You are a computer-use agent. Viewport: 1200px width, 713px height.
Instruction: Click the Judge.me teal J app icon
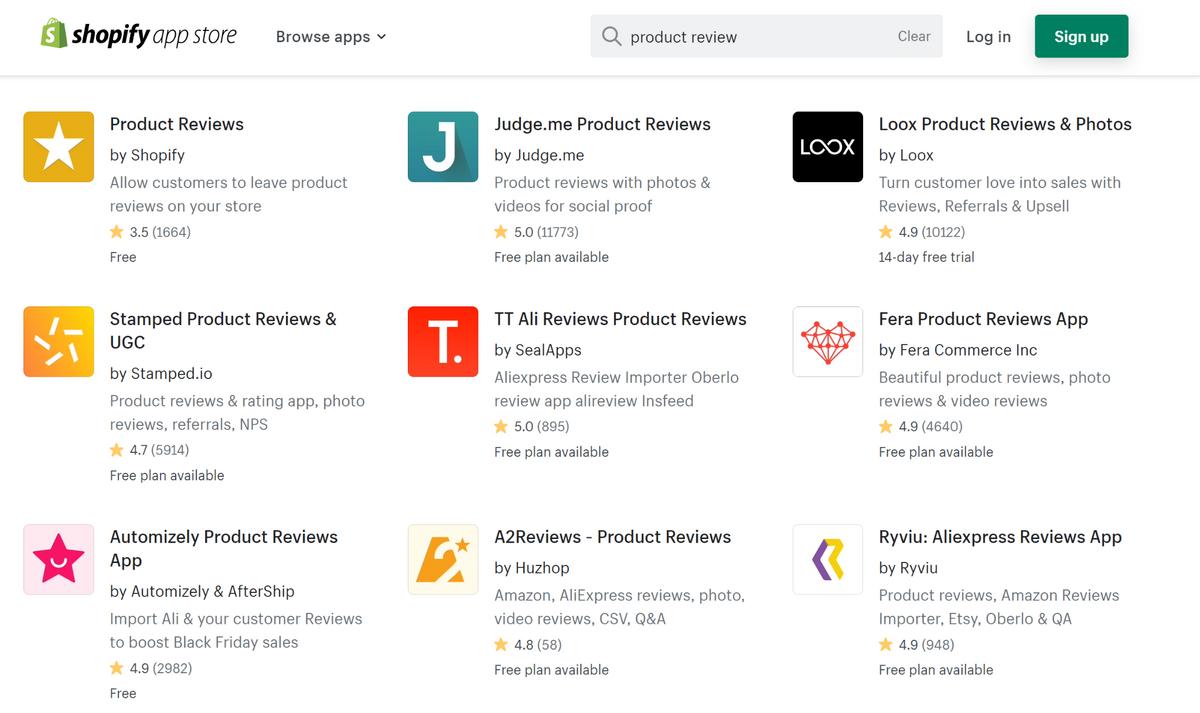(x=442, y=146)
